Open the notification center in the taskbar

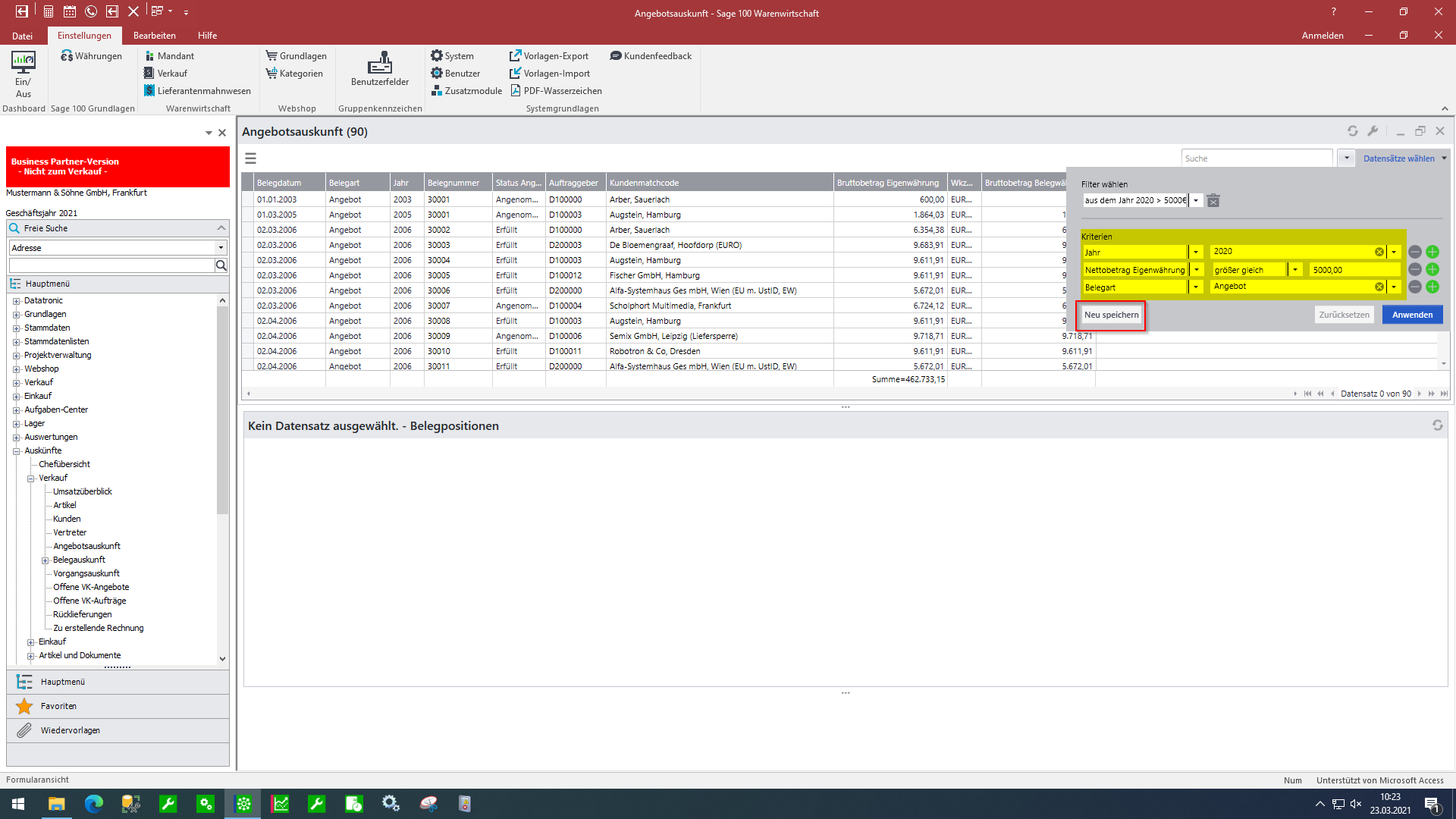1432,804
